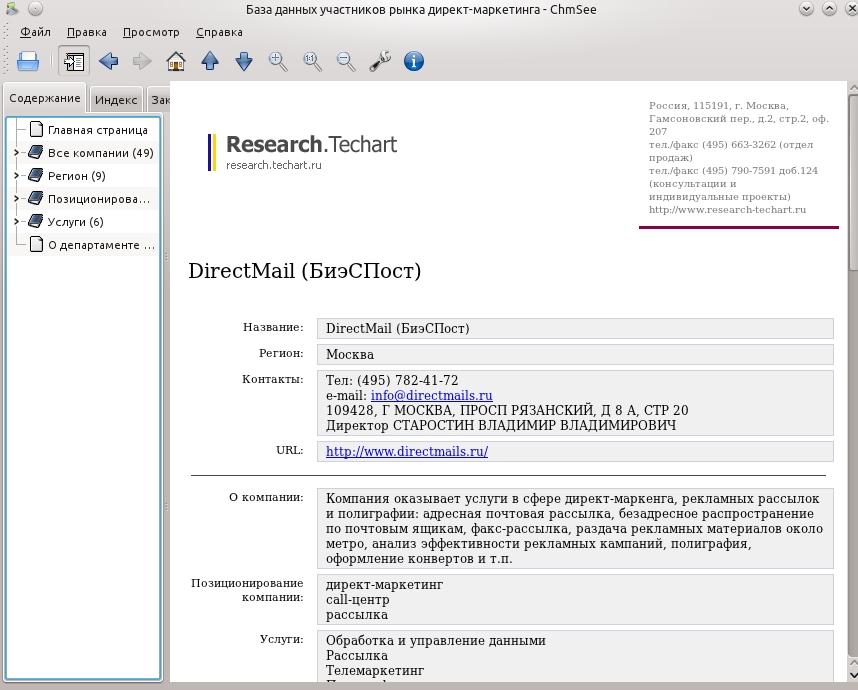
Task: Expand the Регион (9) node
Action: (16, 176)
